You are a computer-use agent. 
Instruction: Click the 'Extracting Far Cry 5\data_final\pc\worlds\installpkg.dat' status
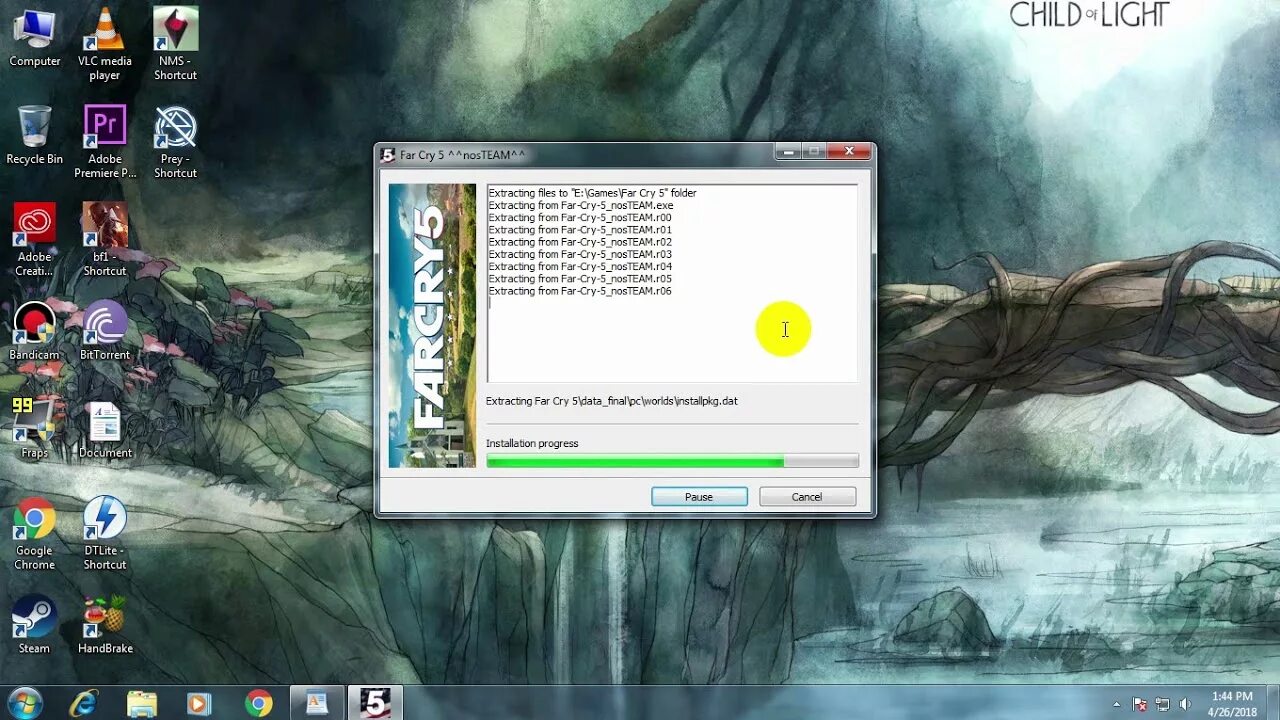[612, 401]
